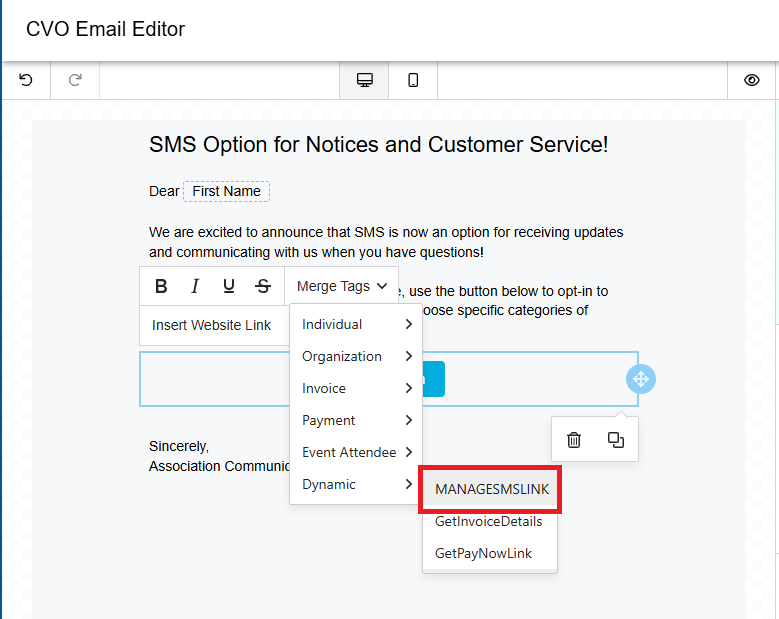Toggle italic formatting
This screenshot has width=779, height=619.
tap(195, 286)
